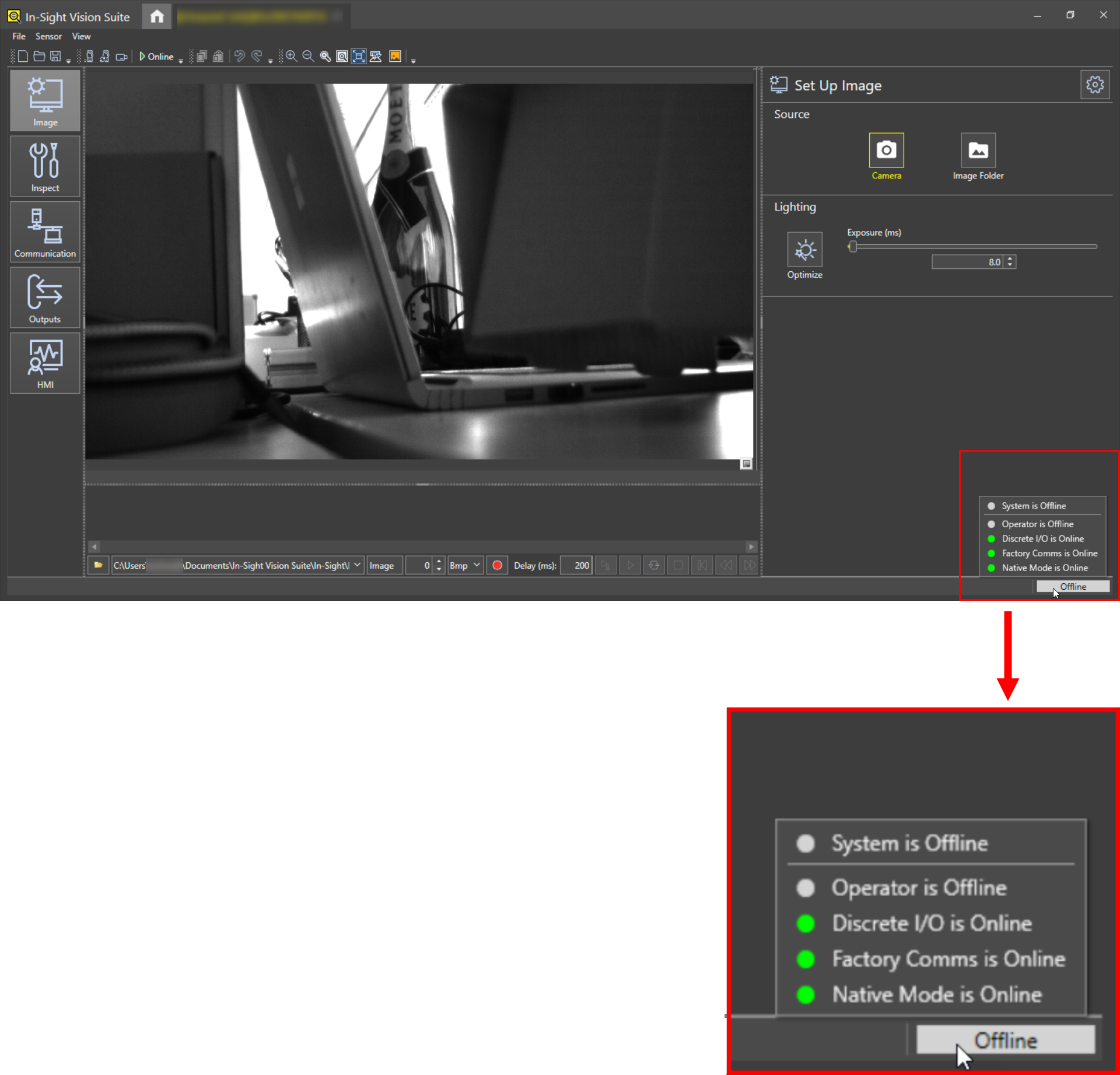Click the Offline status button

tap(1072, 587)
